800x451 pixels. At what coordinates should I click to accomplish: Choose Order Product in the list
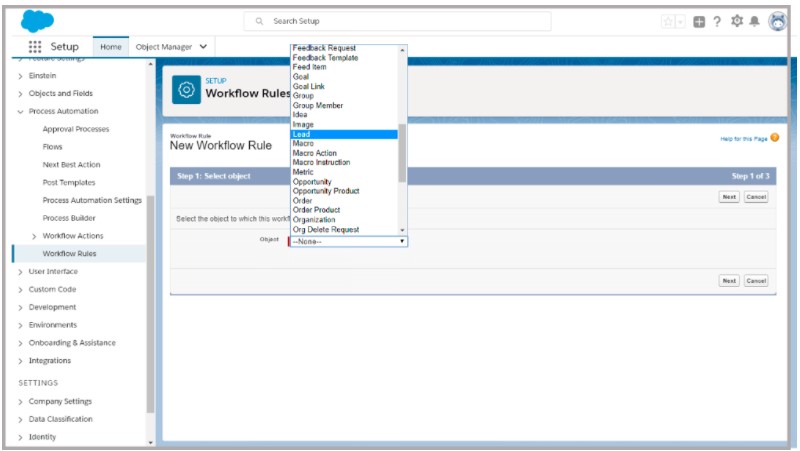[x=316, y=210]
